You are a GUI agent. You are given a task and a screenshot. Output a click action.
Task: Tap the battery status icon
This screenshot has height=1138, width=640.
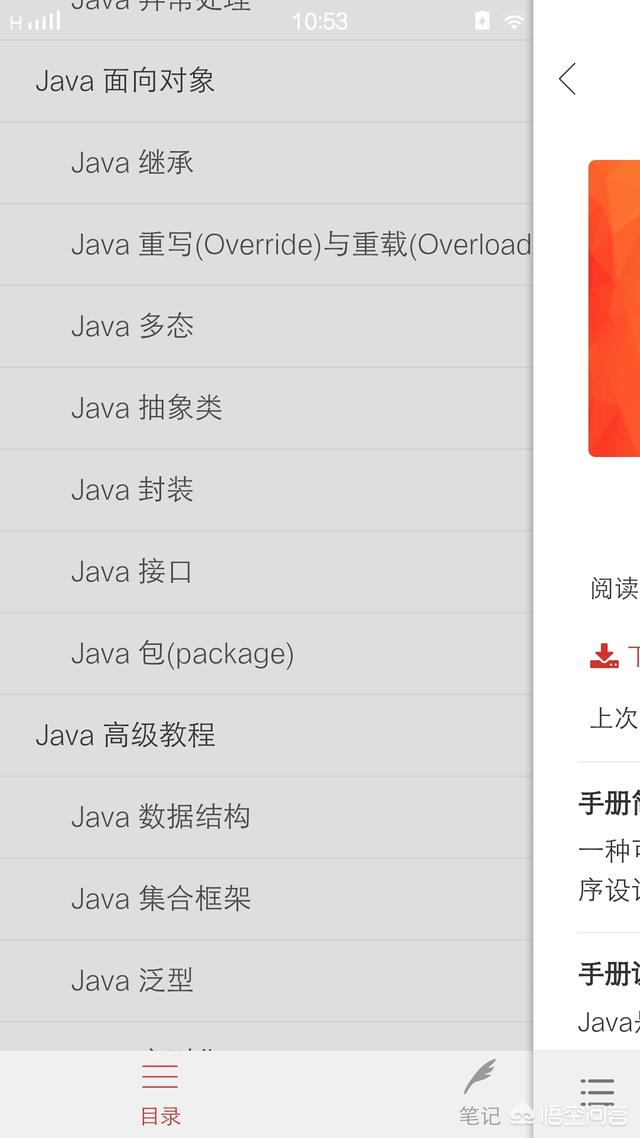(x=482, y=21)
